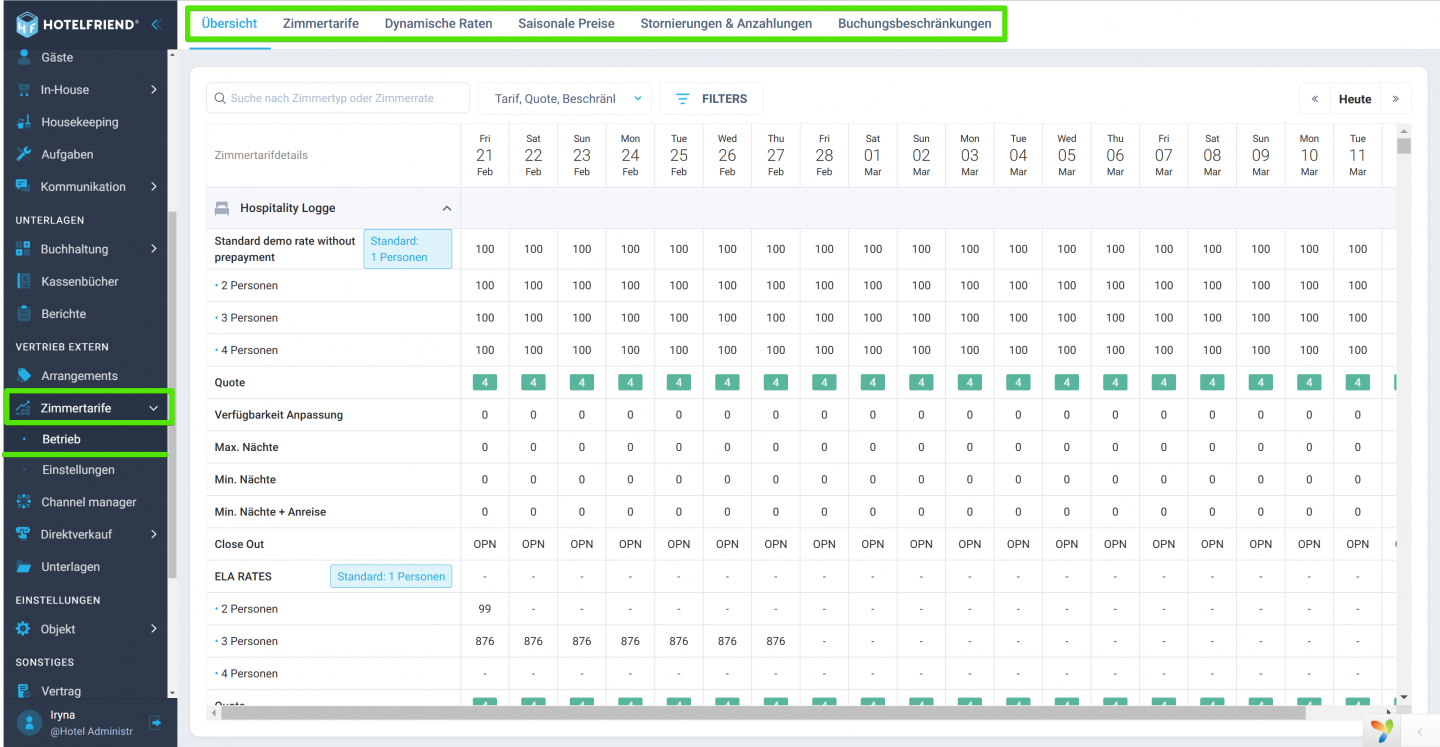Click green Quote badge for Fri 21 Feb
The height and width of the screenshot is (747, 1440).
point(485,382)
